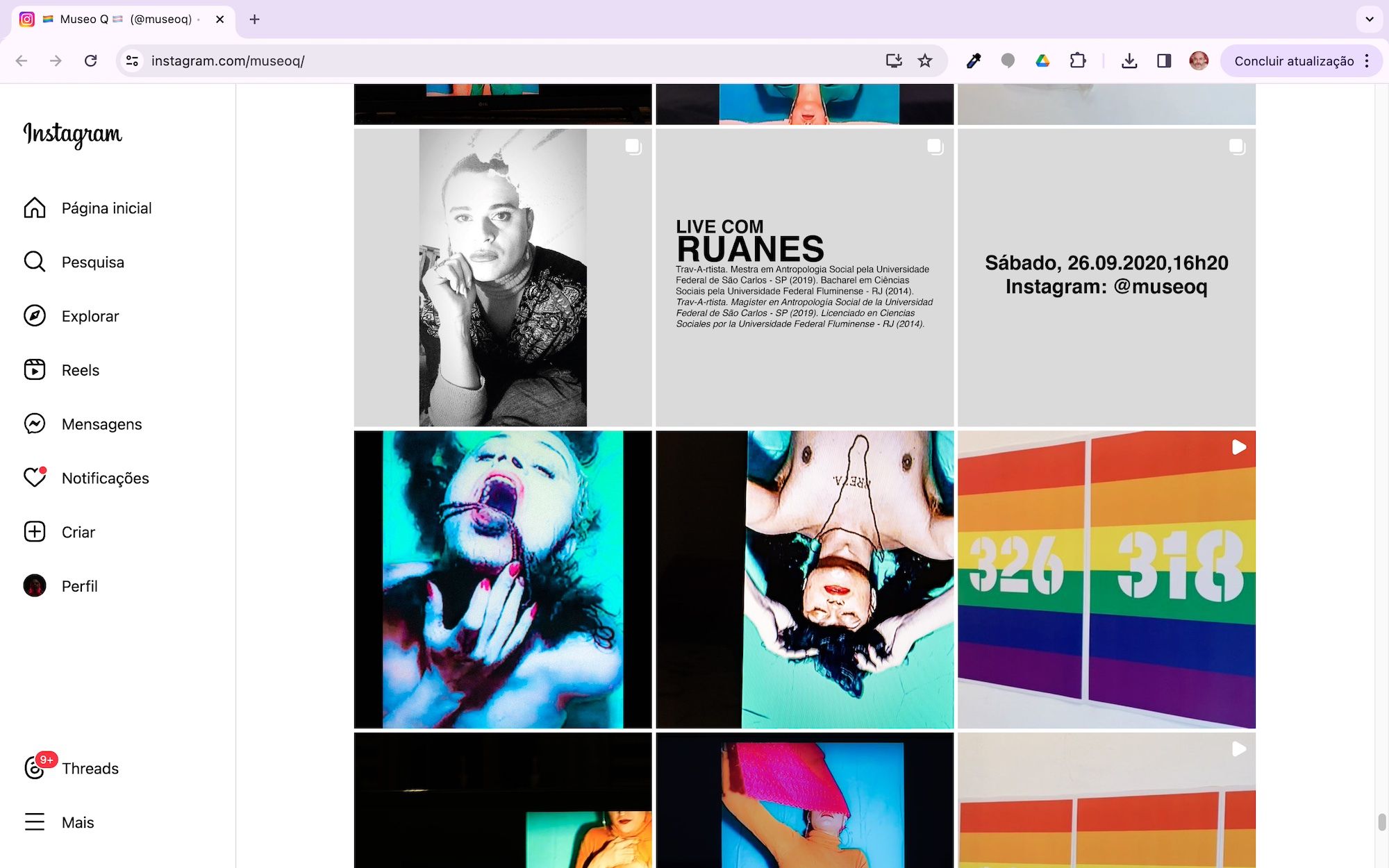Open the Página inicial home icon
This screenshot has width=1389, height=868.
click(x=35, y=208)
